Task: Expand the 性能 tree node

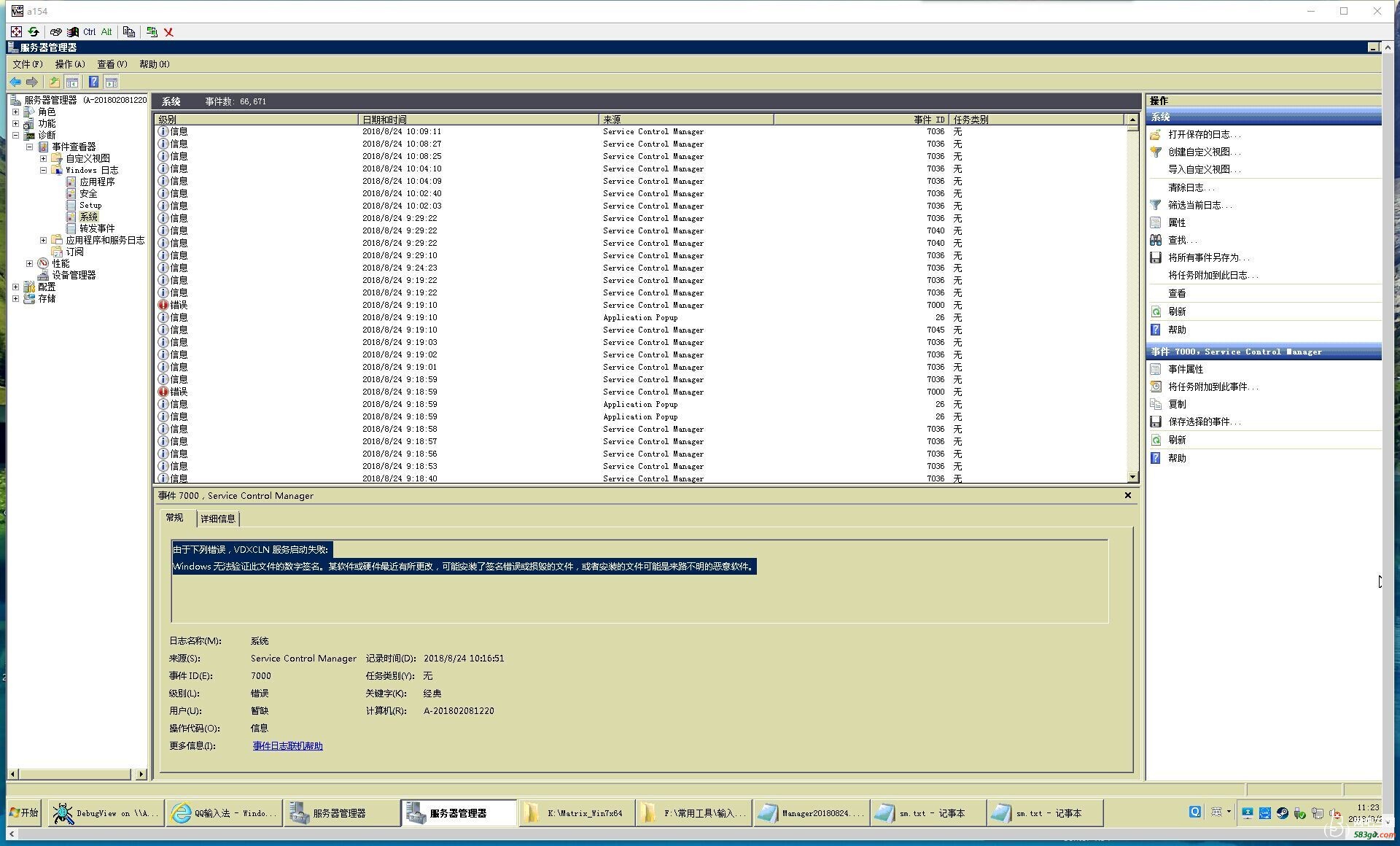Action: pyautogui.click(x=29, y=263)
